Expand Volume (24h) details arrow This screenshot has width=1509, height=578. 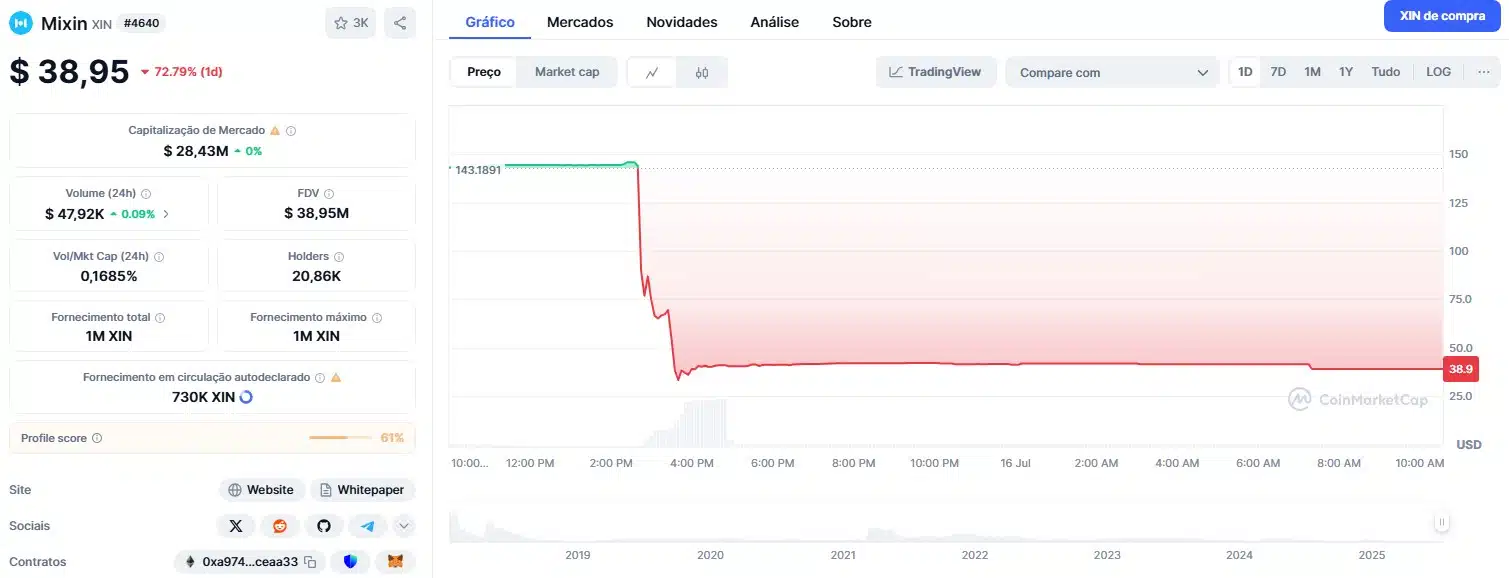166,214
